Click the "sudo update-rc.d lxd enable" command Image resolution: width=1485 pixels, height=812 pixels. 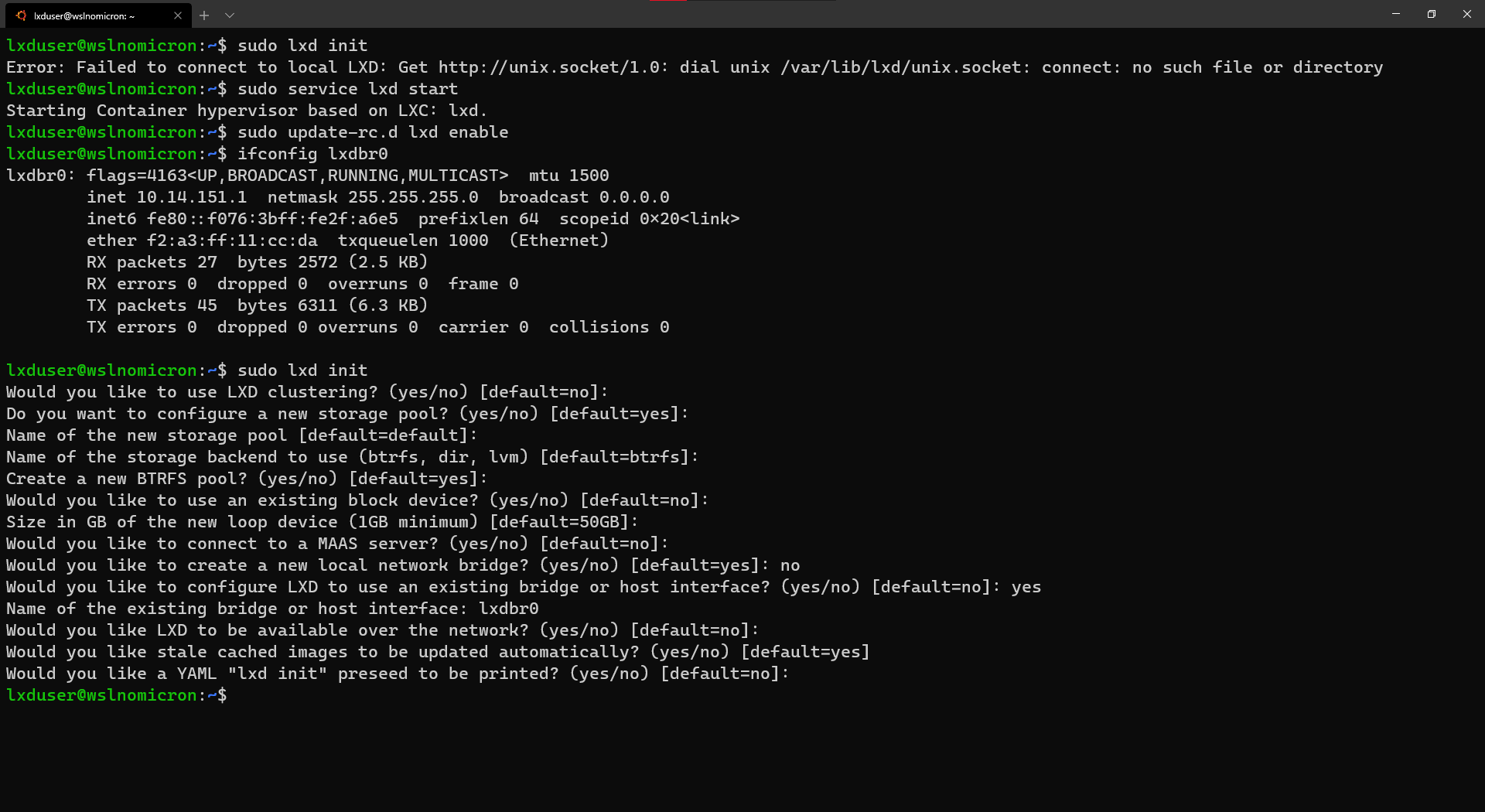tap(373, 132)
